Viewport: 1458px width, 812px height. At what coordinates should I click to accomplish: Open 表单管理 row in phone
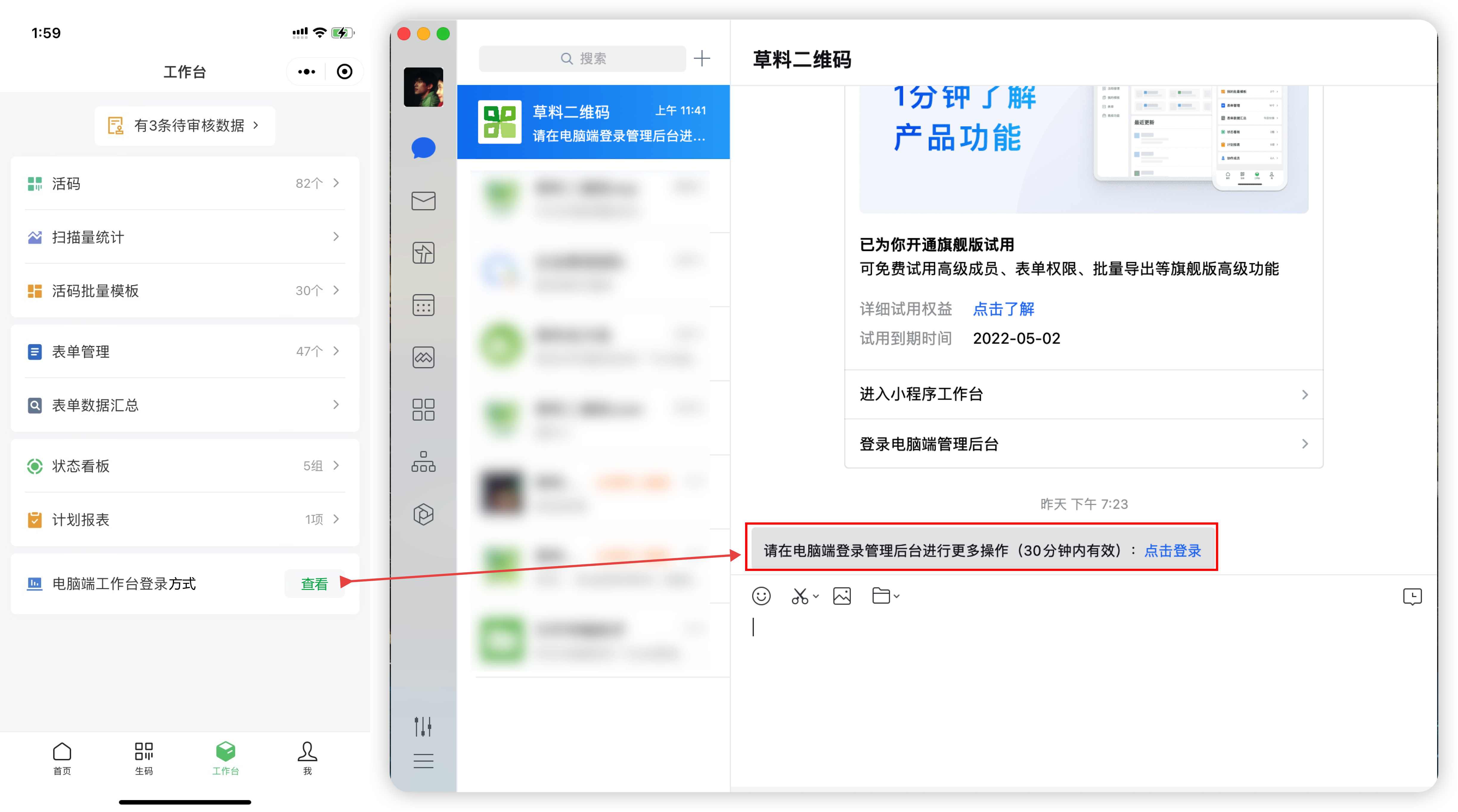[x=184, y=351]
